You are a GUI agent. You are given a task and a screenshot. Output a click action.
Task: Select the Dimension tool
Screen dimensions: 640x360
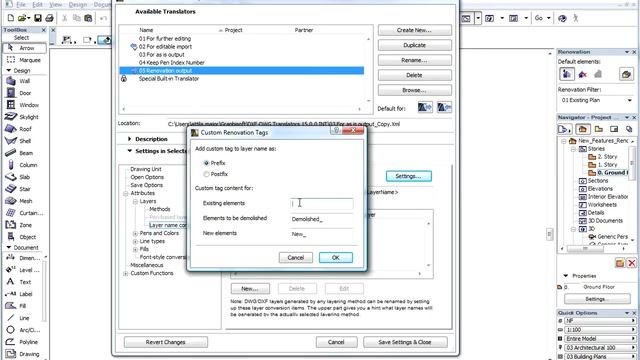(24, 258)
